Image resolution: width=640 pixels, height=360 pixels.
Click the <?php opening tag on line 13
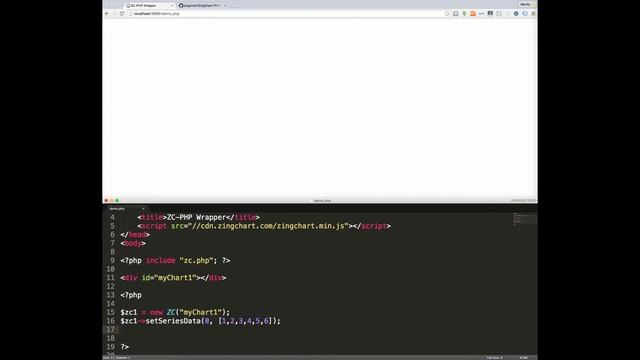(131, 295)
